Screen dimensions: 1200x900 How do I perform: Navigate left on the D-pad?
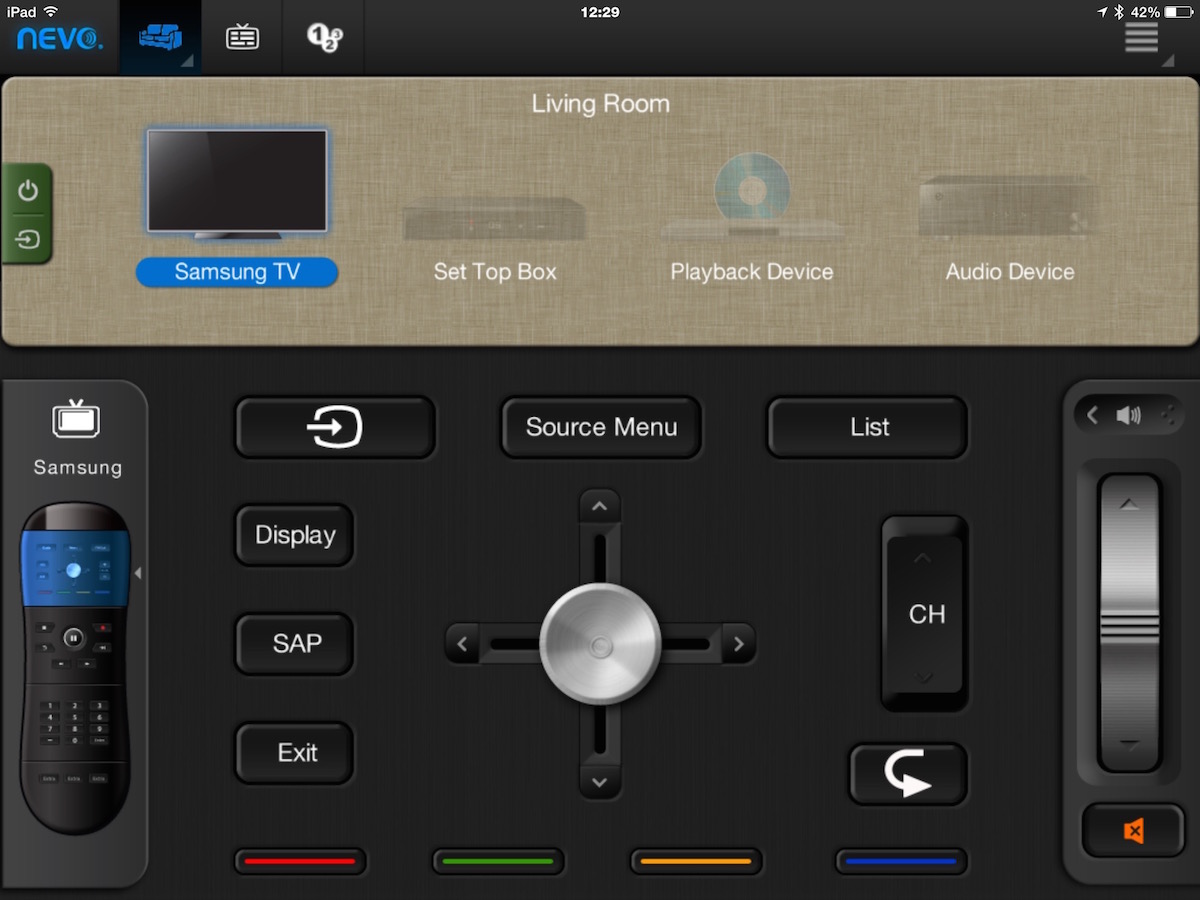click(462, 644)
